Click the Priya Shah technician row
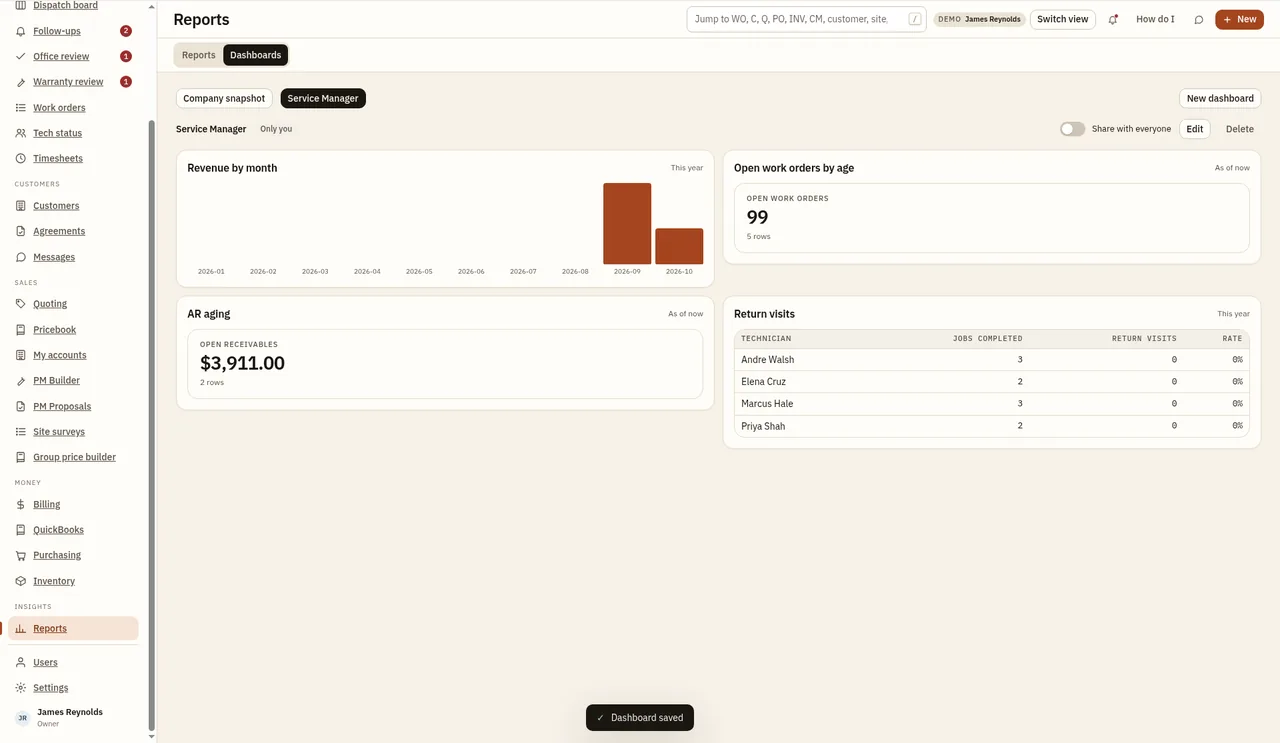Viewport: 1280px width, 743px height. pyautogui.click(x=991, y=426)
